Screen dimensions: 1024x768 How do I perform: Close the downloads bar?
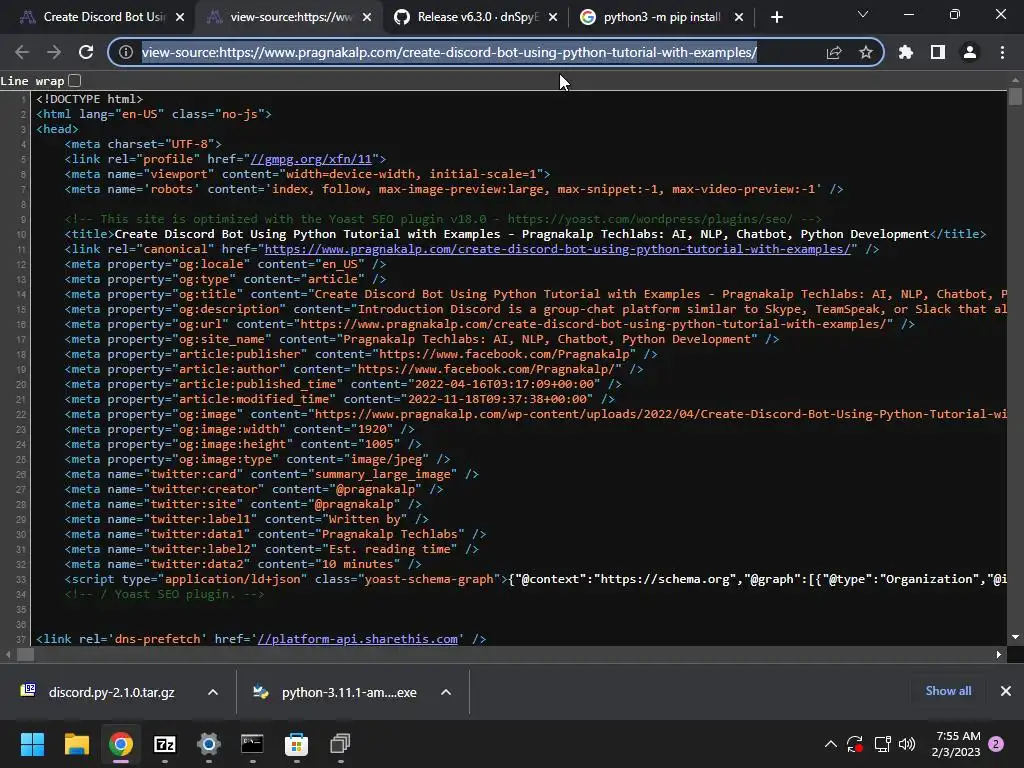(x=1006, y=691)
